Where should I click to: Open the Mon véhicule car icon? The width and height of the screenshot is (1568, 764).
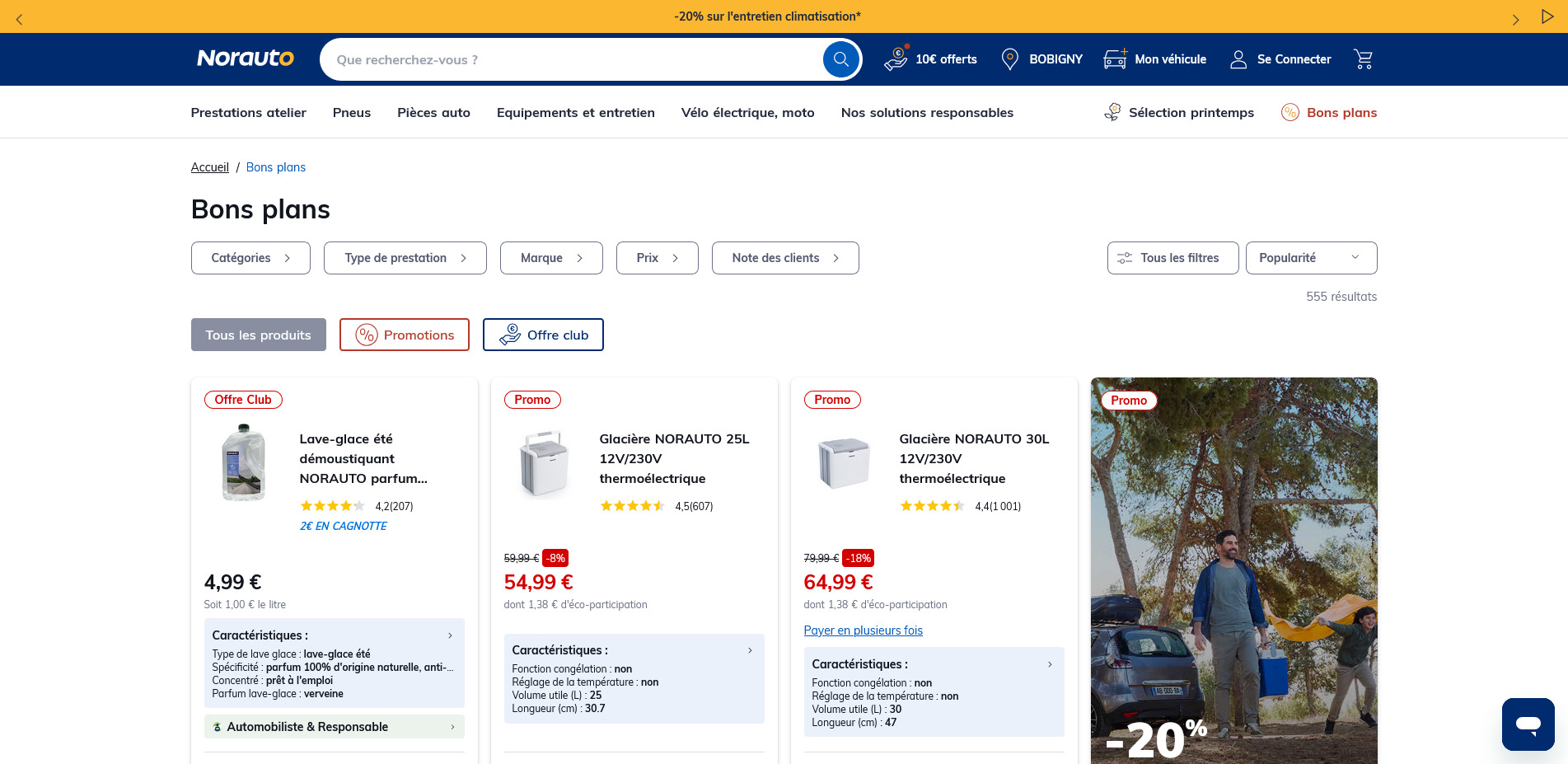point(1116,59)
